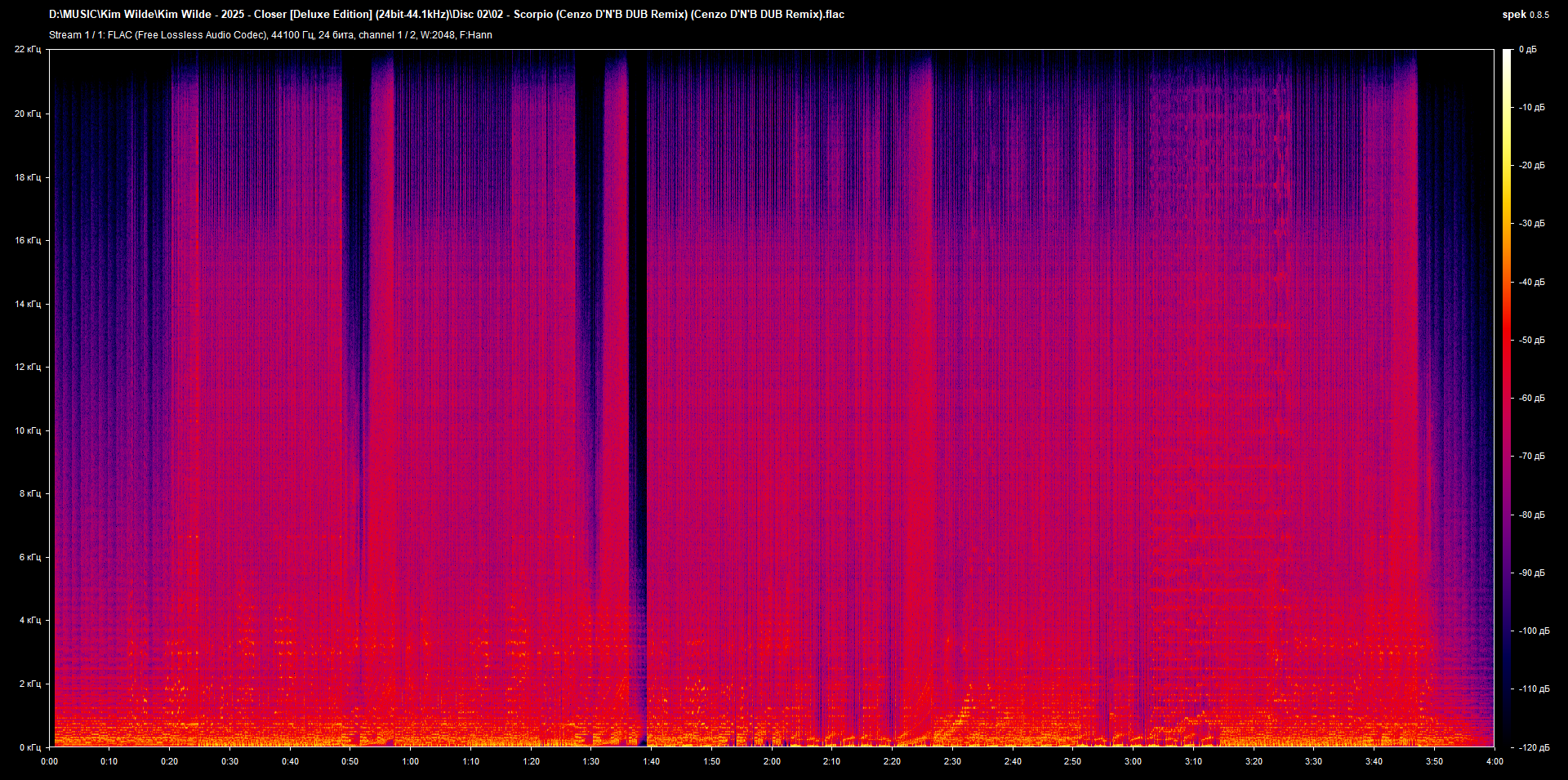Screen dimensions: 1568x780
Task: Select the "10 кГц" axis label
Action: pos(28,430)
